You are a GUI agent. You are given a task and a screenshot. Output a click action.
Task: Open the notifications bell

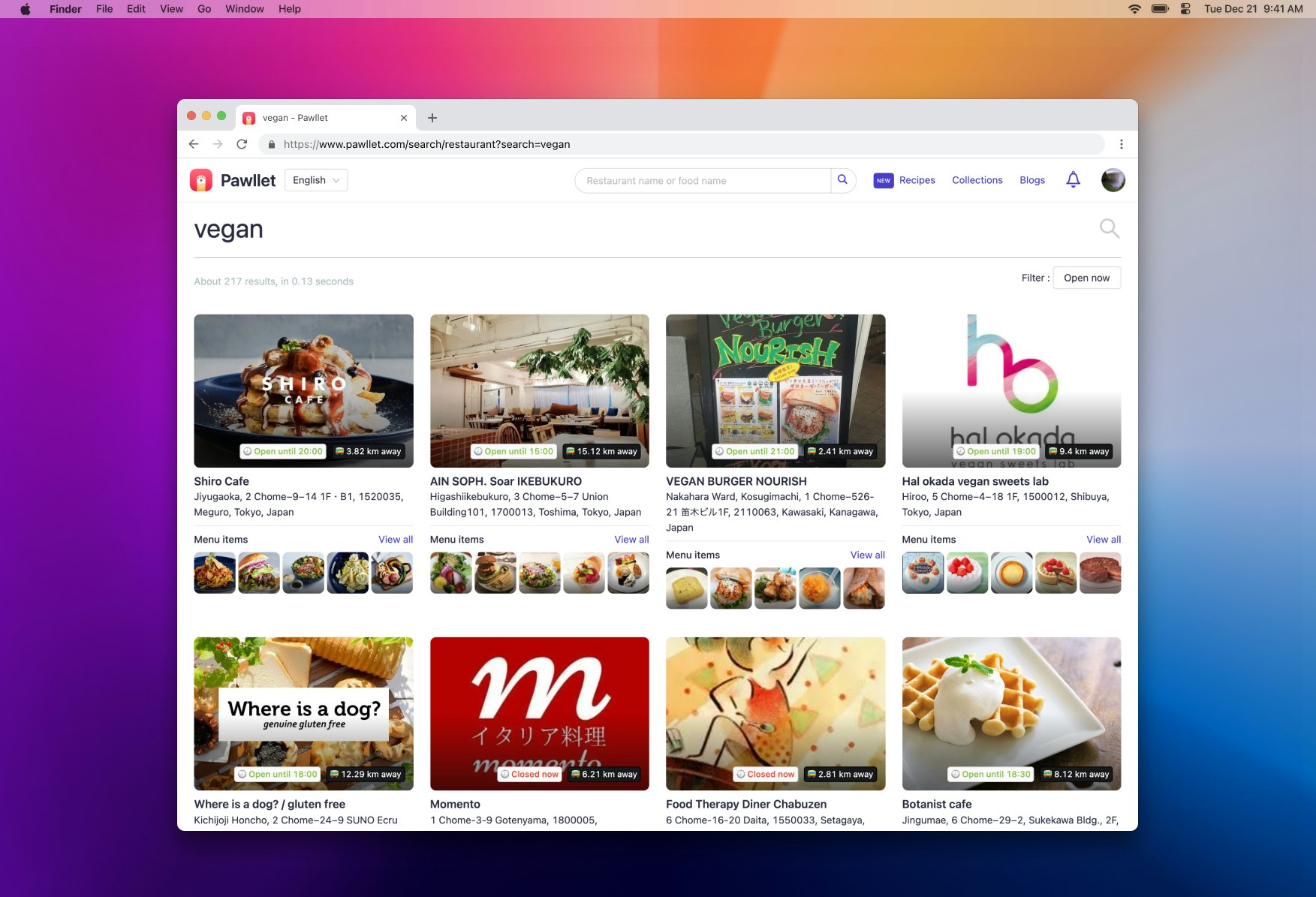click(1074, 180)
